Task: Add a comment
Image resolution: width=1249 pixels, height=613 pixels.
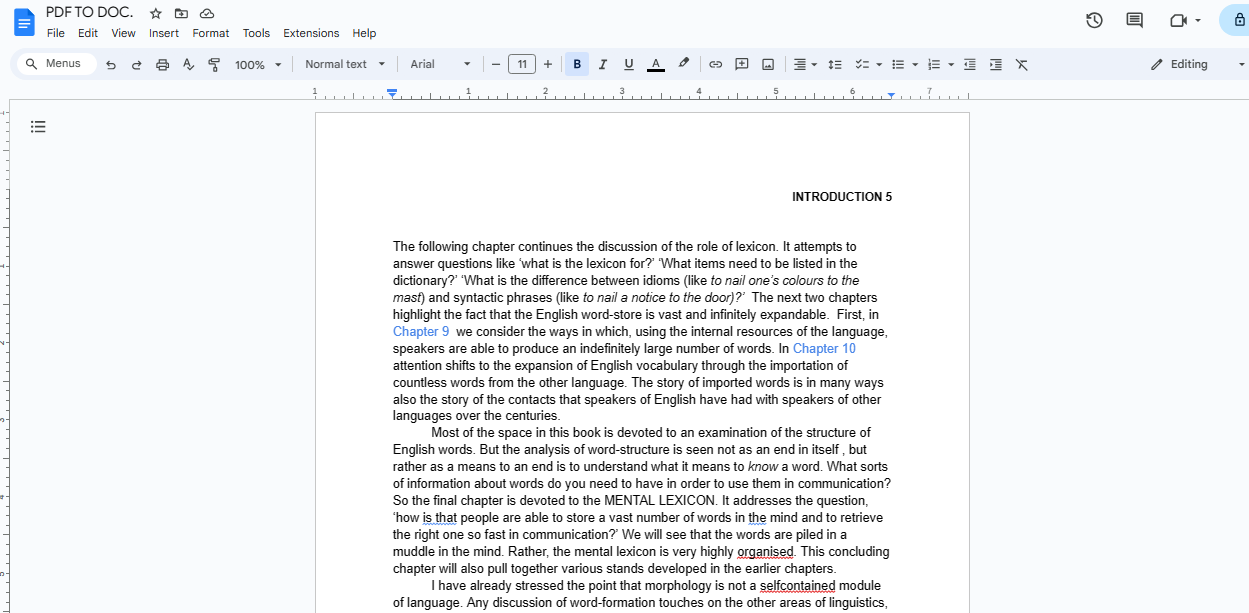Action: click(742, 64)
